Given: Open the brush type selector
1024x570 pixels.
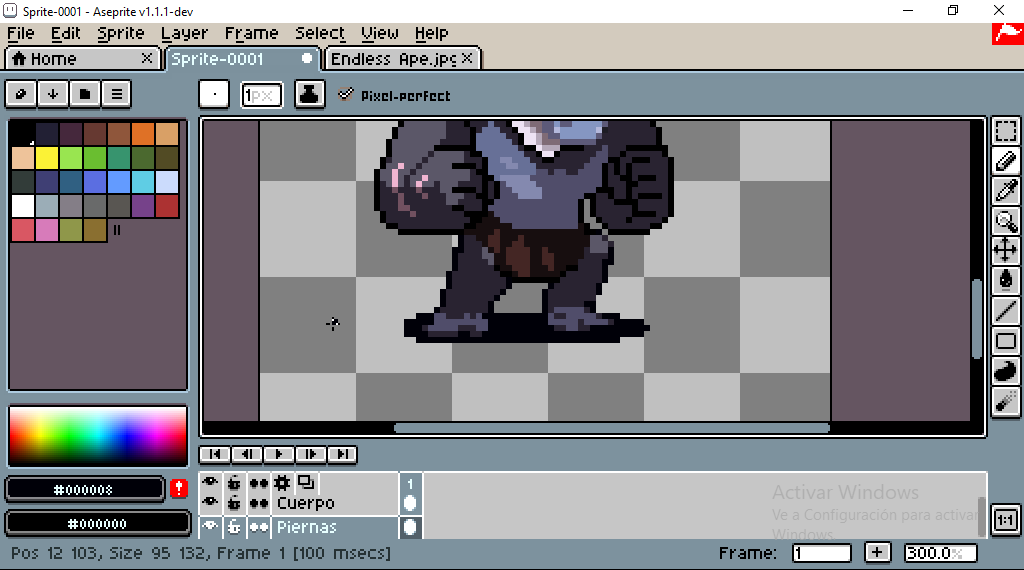Looking at the screenshot, I should 214,94.
